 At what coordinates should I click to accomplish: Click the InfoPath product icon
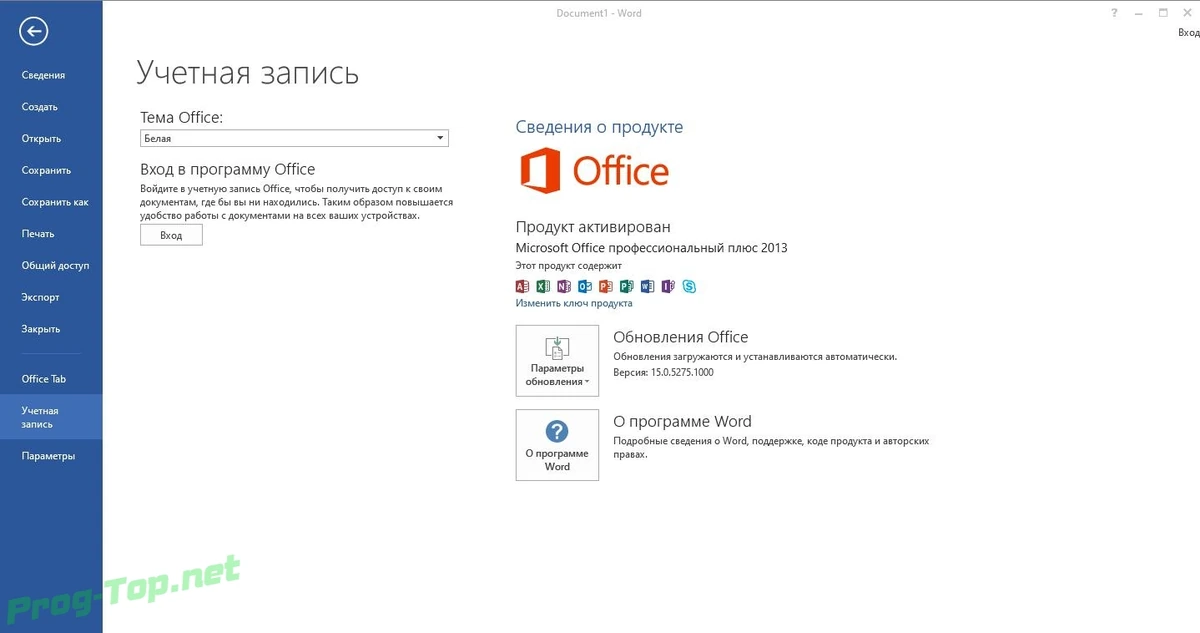click(x=668, y=286)
